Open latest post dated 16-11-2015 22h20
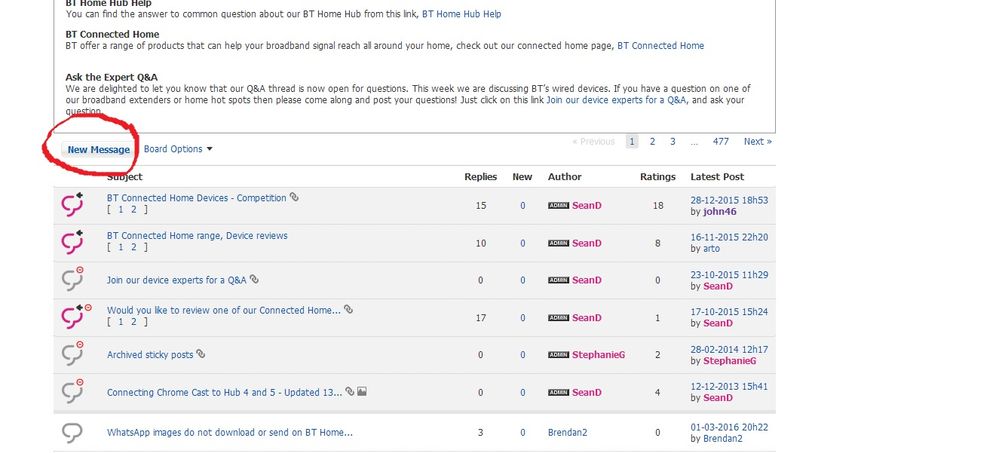 tap(729, 237)
